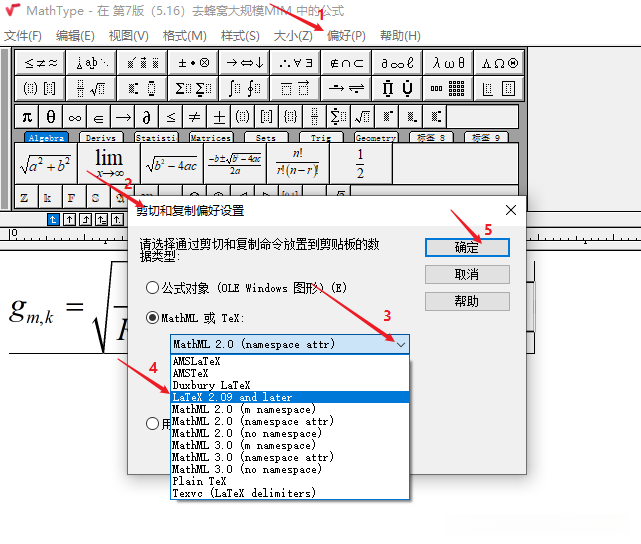
Task: Collapse the translator dropdown with its arrow
Action: pyautogui.click(x=401, y=345)
